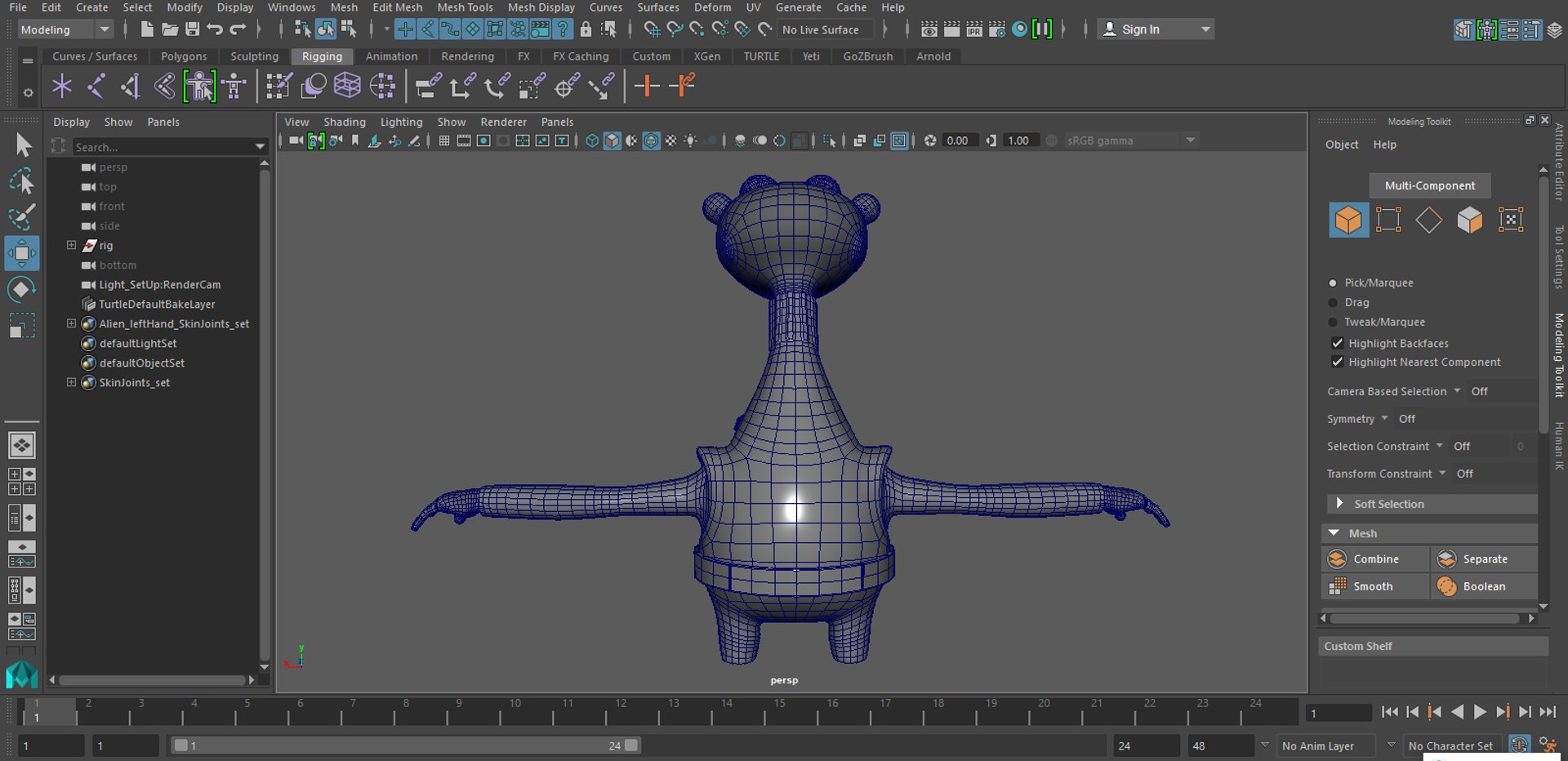Select Object selection mode cube icon
Viewport: 1568px width, 761px height.
point(1348,220)
